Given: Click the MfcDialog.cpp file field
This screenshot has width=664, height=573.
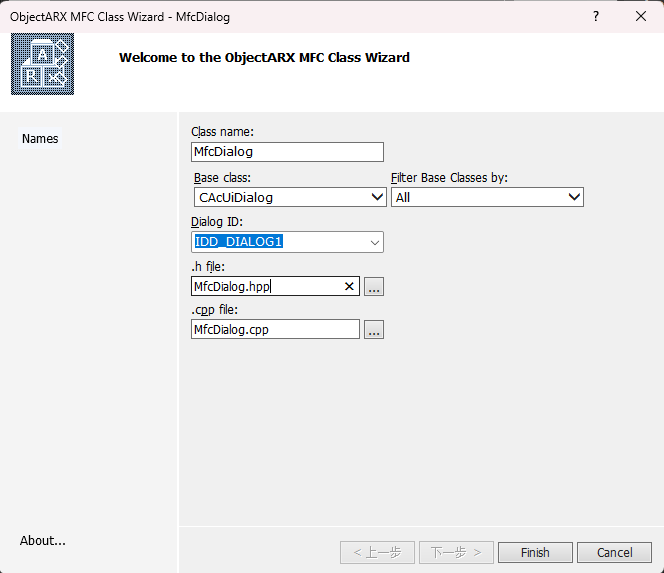Looking at the screenshot, I should pyautogui.click(x=275, y=330).
